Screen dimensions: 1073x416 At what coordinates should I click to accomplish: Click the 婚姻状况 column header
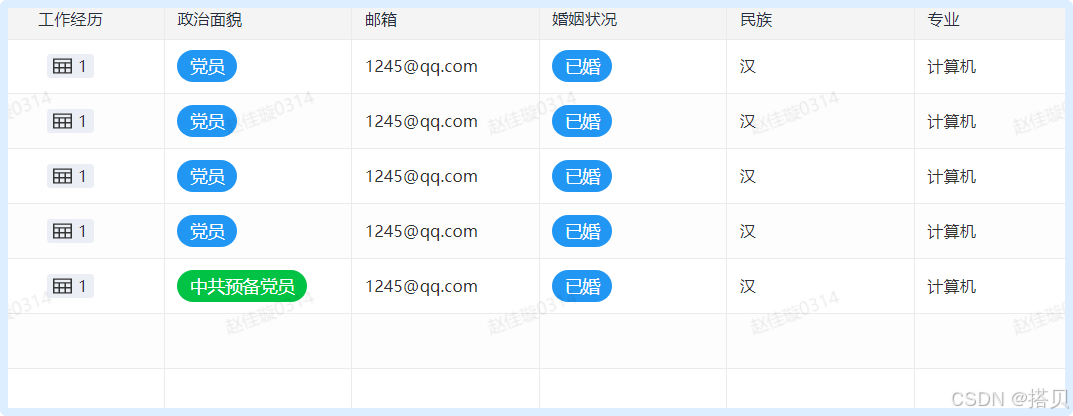pos(584,20)
